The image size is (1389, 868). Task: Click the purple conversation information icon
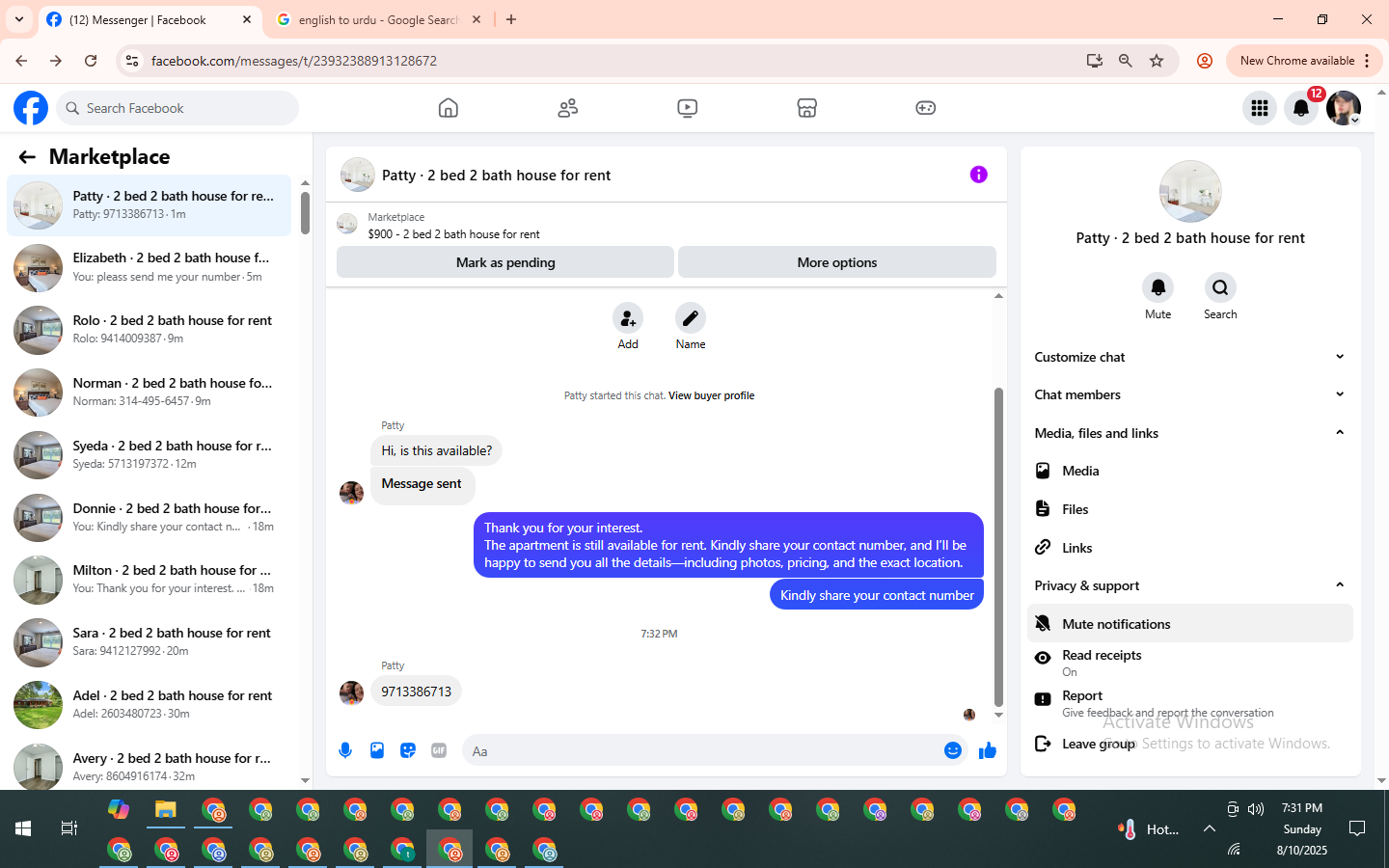click(x=978, y=175)
